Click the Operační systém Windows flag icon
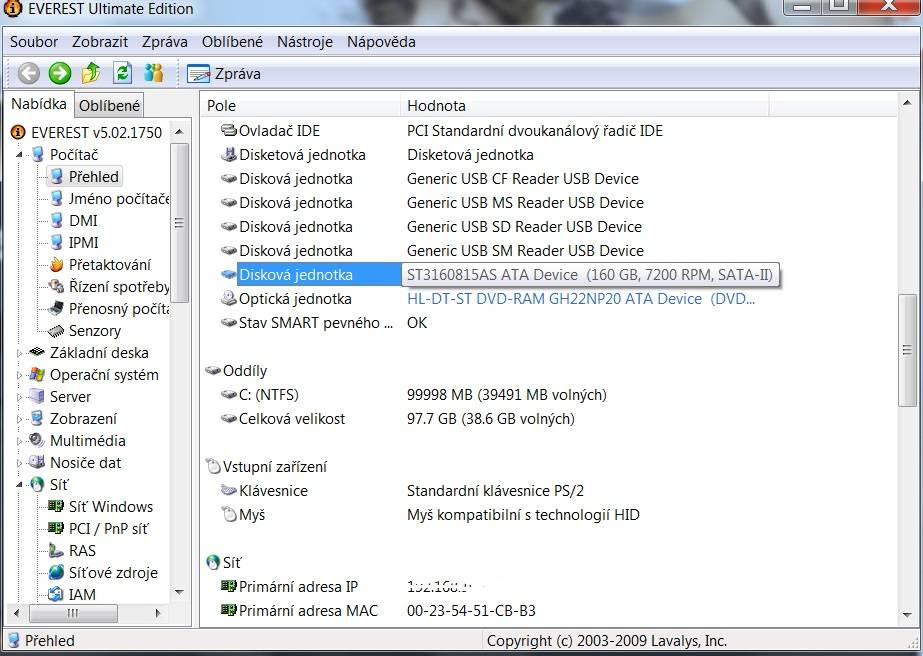The width and height of the screenshot is (923, 656). click(37, 375)
